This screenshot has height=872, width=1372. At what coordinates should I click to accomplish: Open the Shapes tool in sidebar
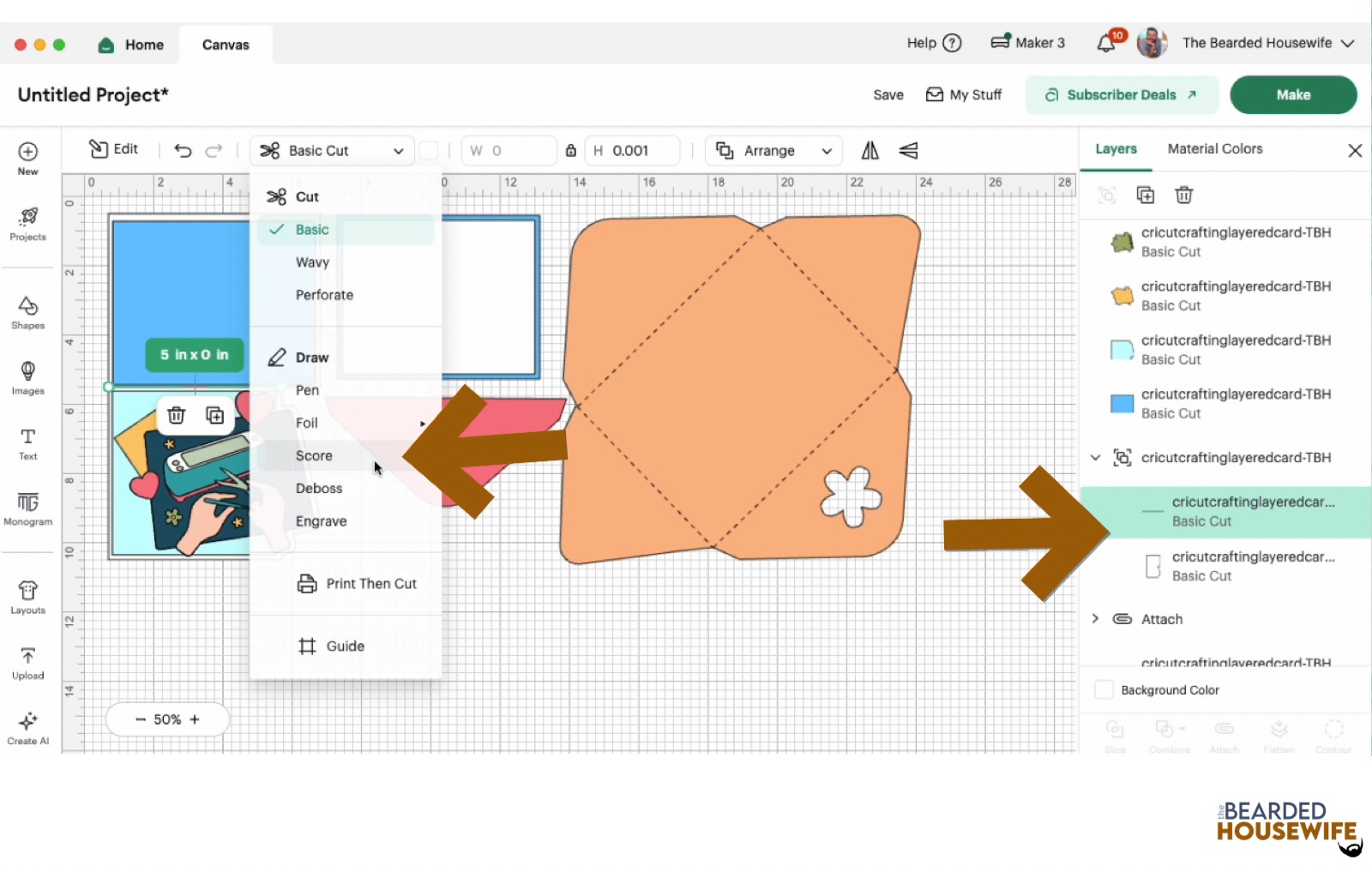point(27,312)
